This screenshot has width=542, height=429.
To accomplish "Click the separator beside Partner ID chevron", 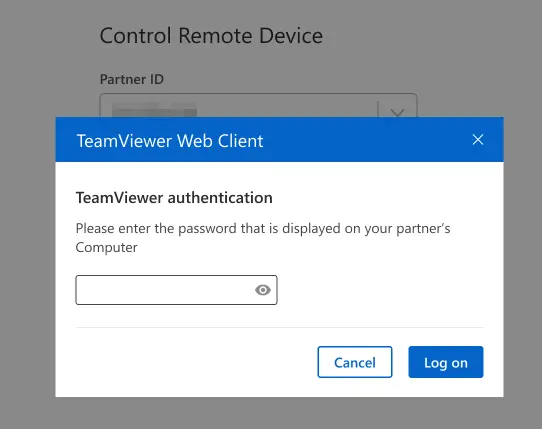I will [378, 109].
